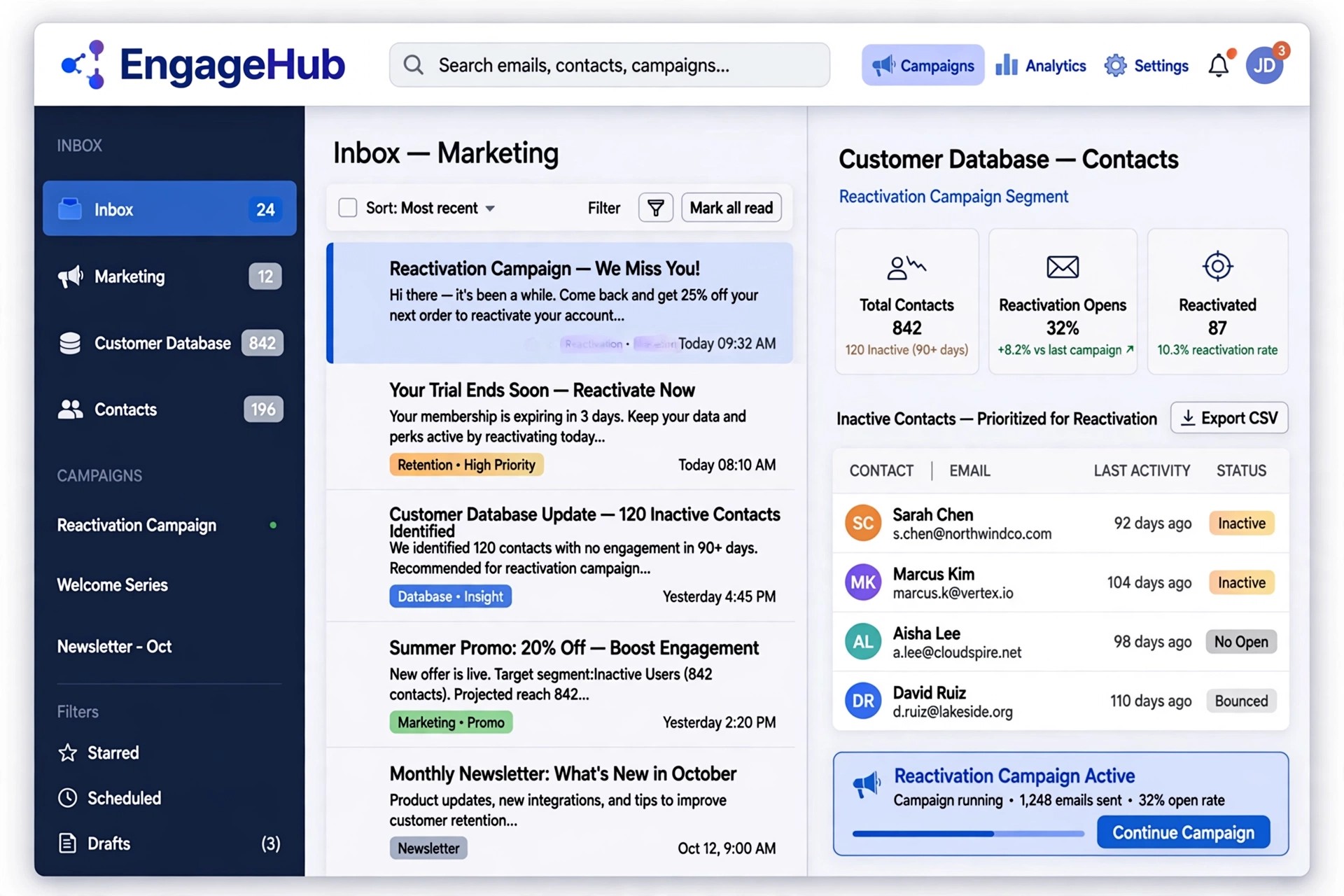Click the Mark all read button
The width and height of the screenshot is (1344, 896).
pyautogui.click(x=731, y=208)
